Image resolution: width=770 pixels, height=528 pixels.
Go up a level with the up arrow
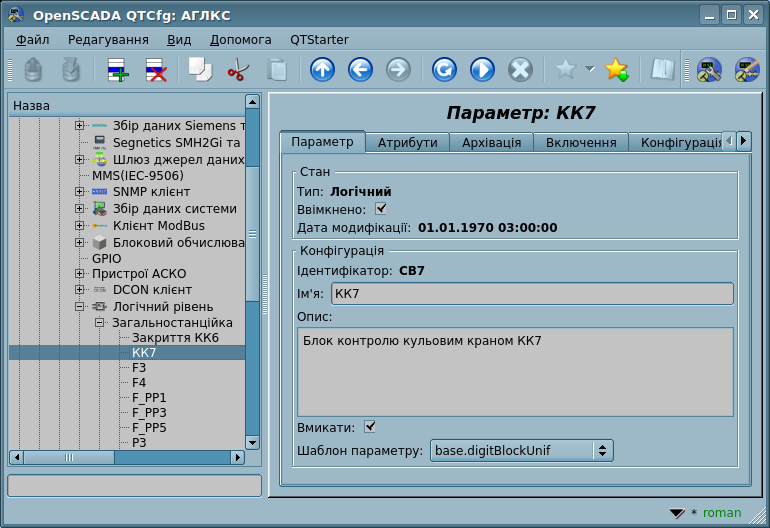[x=322, y=69]
